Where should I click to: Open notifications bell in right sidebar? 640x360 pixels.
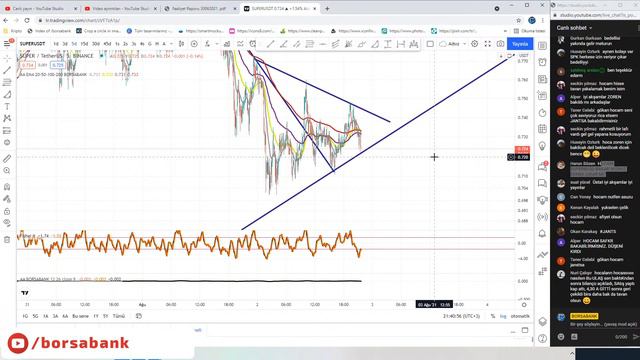pyautogui.click(x=542, y=233)
